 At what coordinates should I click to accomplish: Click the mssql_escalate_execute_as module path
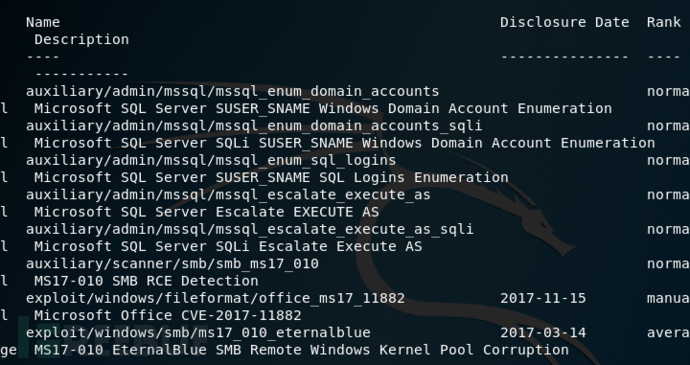coord(228,195)
